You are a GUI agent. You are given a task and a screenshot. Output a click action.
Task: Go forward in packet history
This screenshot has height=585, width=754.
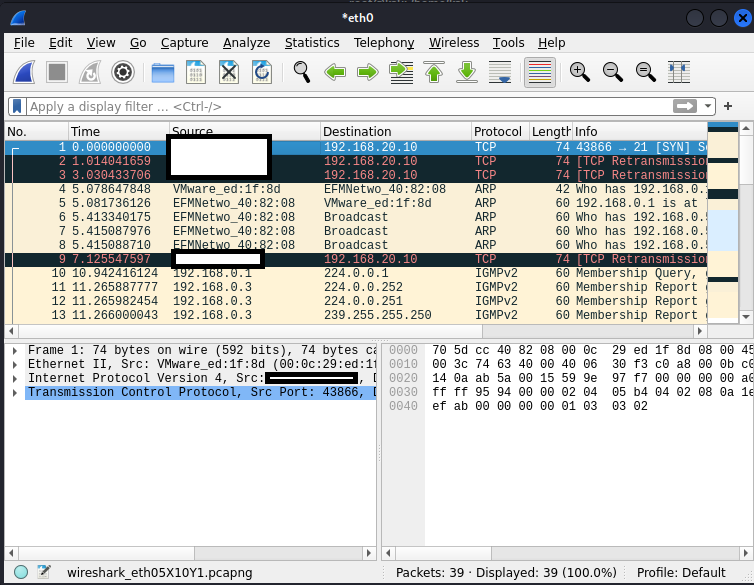point(368,73)
